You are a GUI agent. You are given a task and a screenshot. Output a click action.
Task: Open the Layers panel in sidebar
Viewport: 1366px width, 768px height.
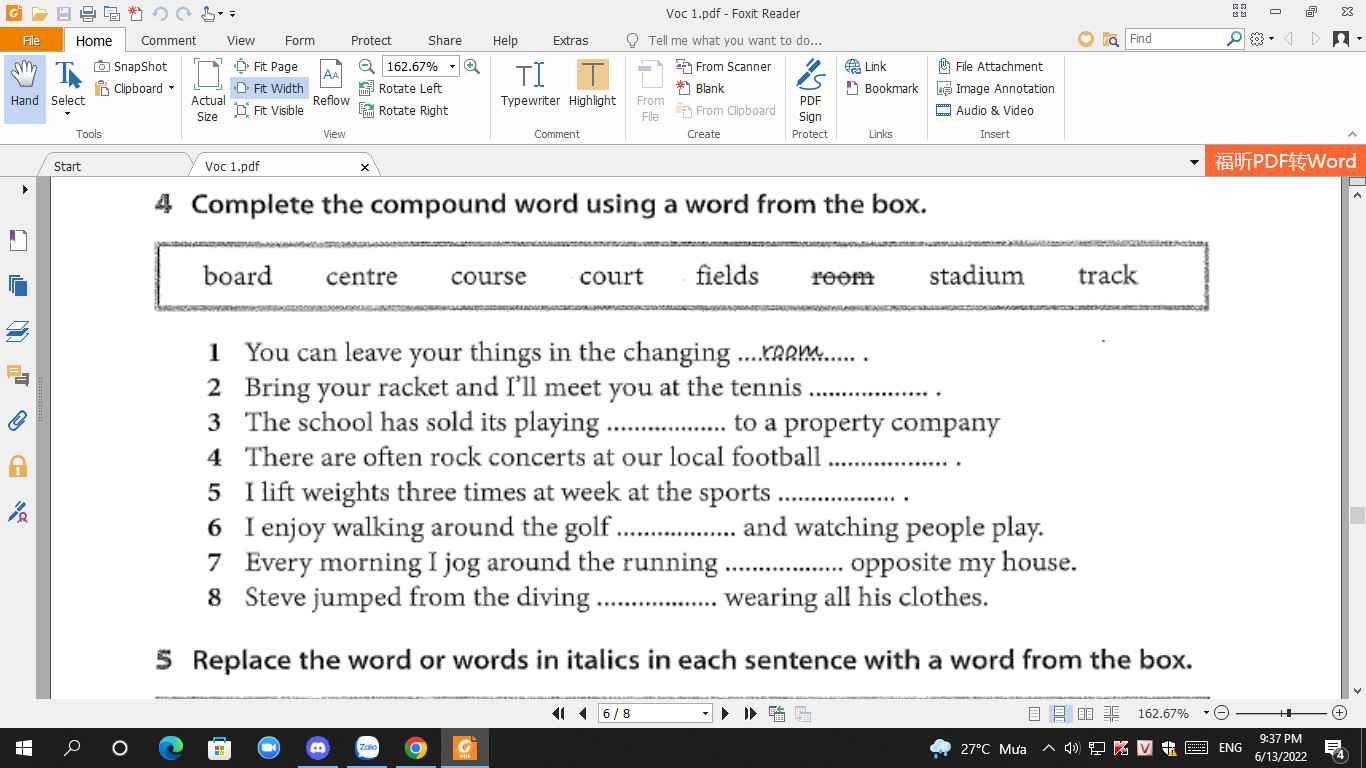(x=18, y=331)
